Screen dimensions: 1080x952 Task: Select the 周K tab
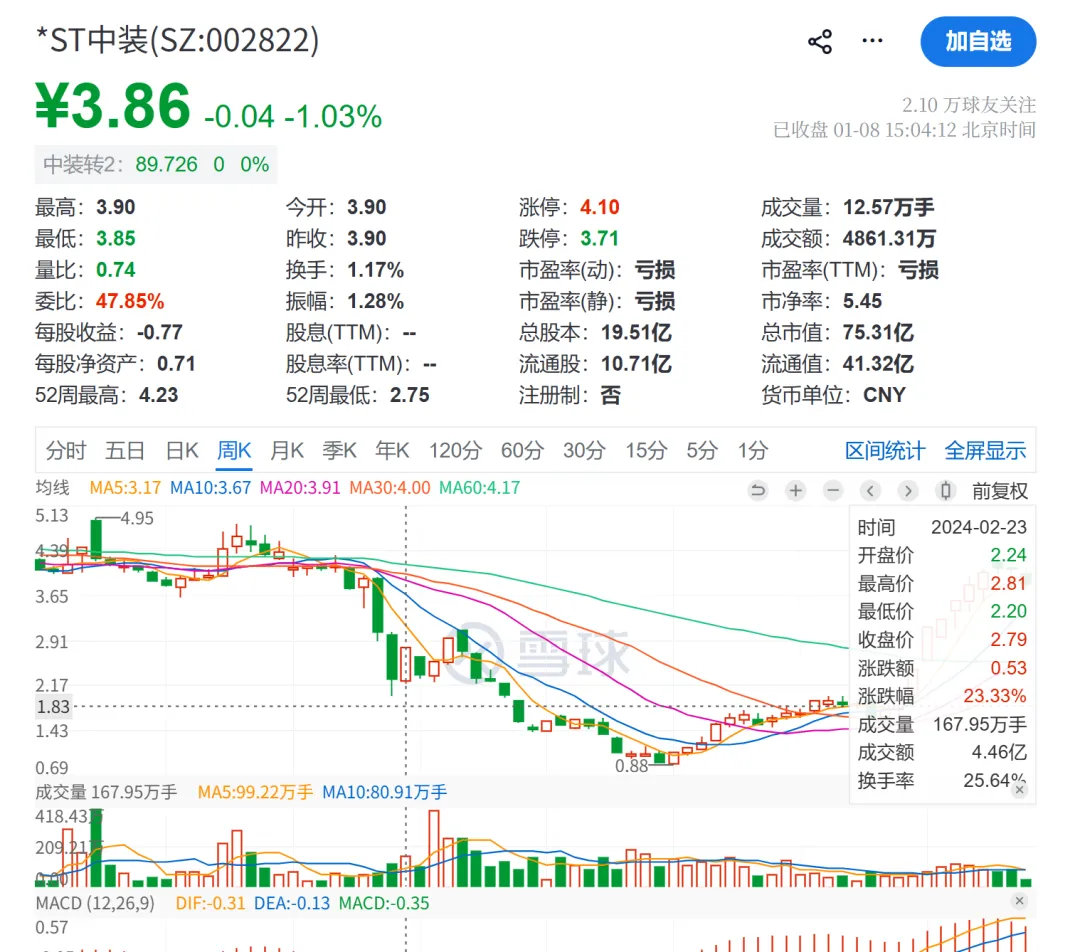pos(234,451)
